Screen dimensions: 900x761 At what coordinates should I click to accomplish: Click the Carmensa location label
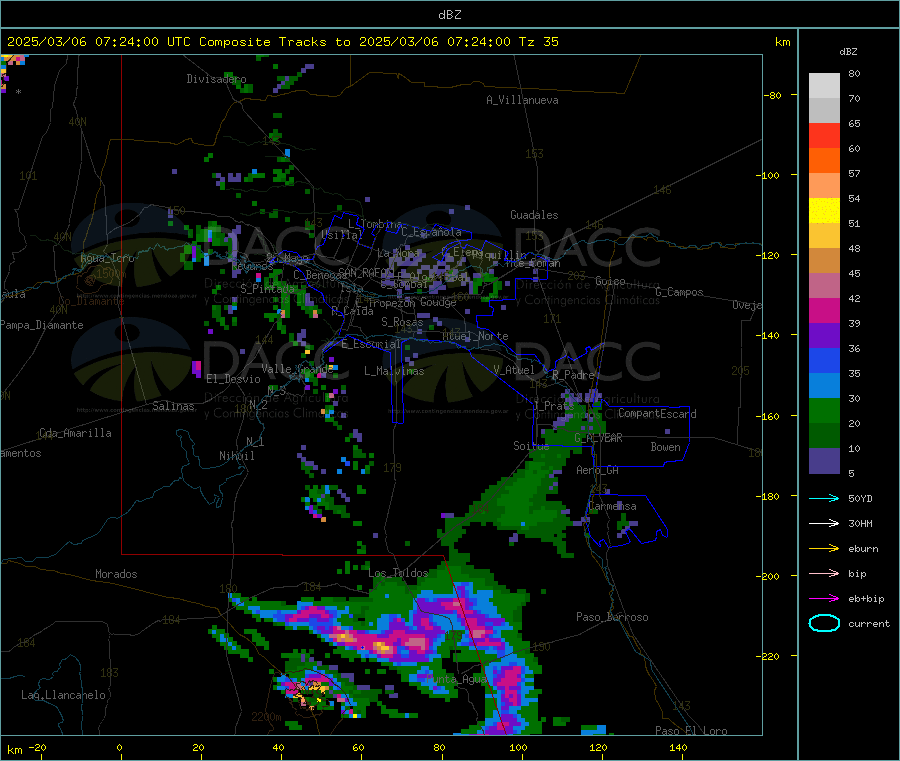(612, 506)
